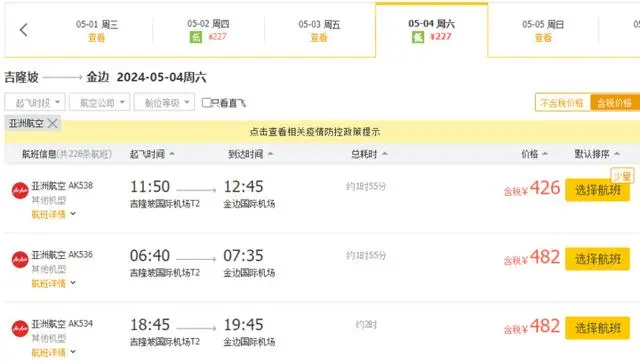The width and height of the screenshot is (640, 364).
Task: Expand 航班详情 for flight AK538
Action: point(53,214)
